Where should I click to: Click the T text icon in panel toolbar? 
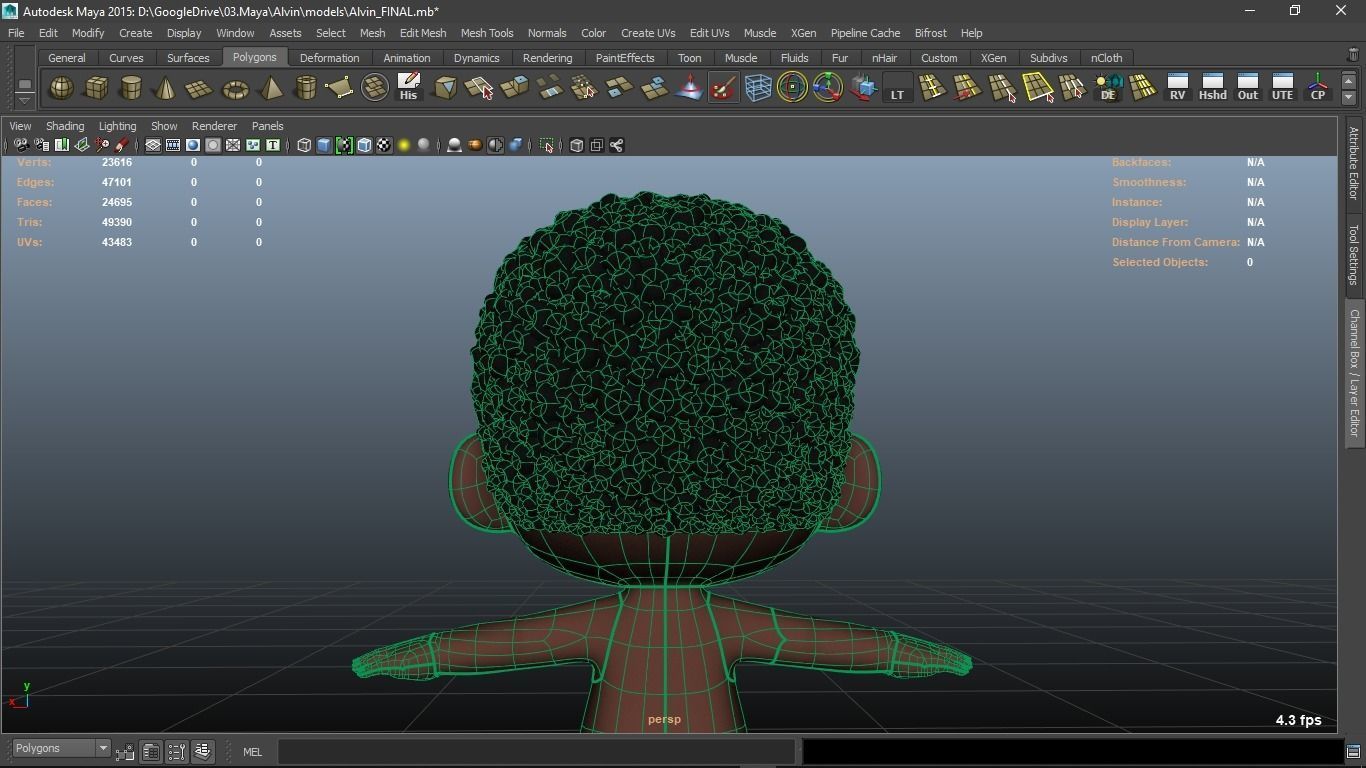pyautogui.click(x=272, y=145)
